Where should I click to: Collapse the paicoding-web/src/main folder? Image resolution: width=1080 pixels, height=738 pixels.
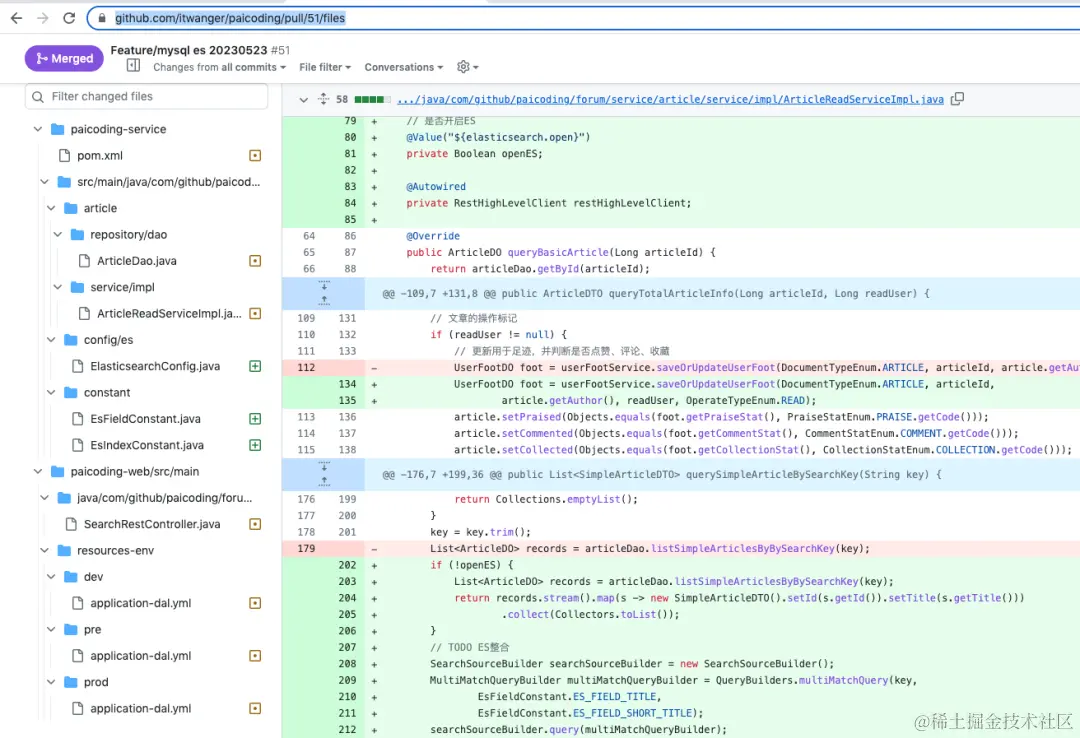[x=38, y=471]
